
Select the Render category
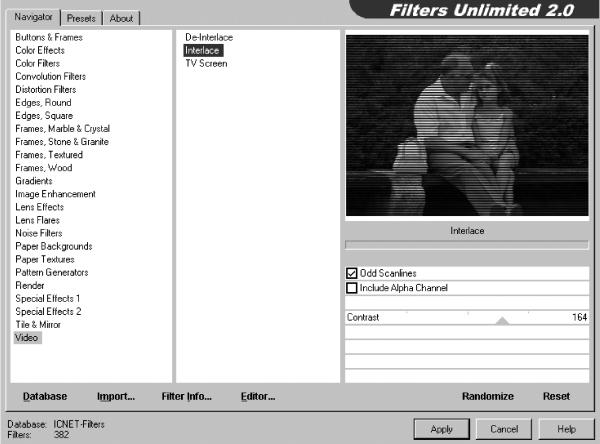30,285
